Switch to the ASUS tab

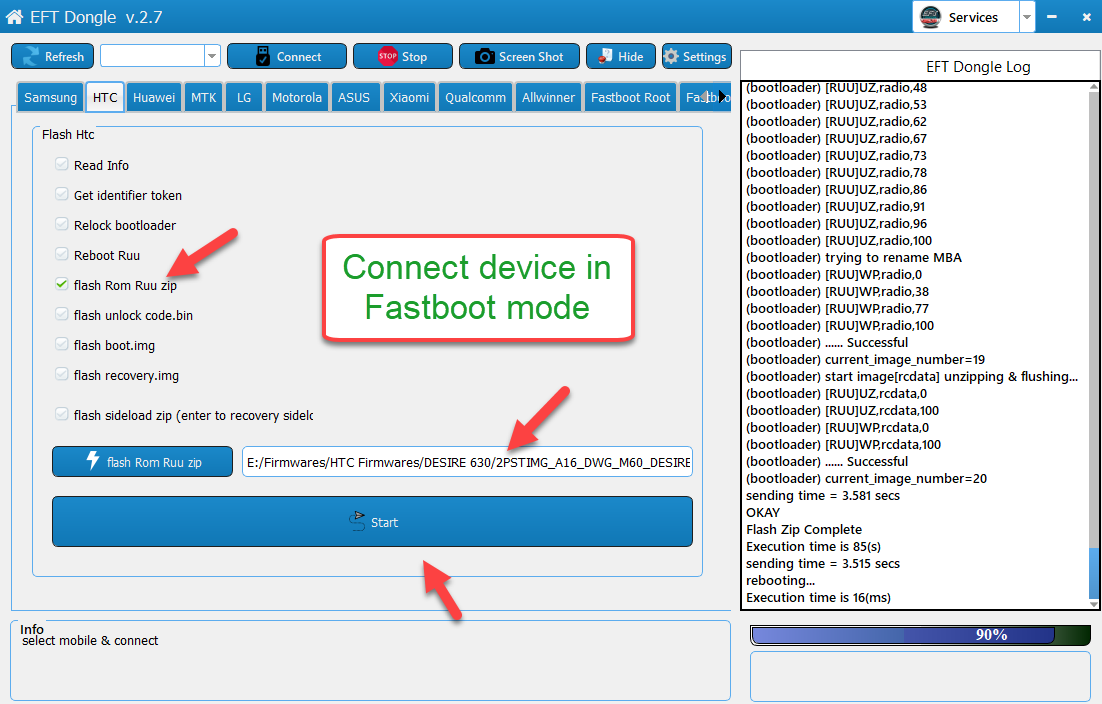pos(354,98)
